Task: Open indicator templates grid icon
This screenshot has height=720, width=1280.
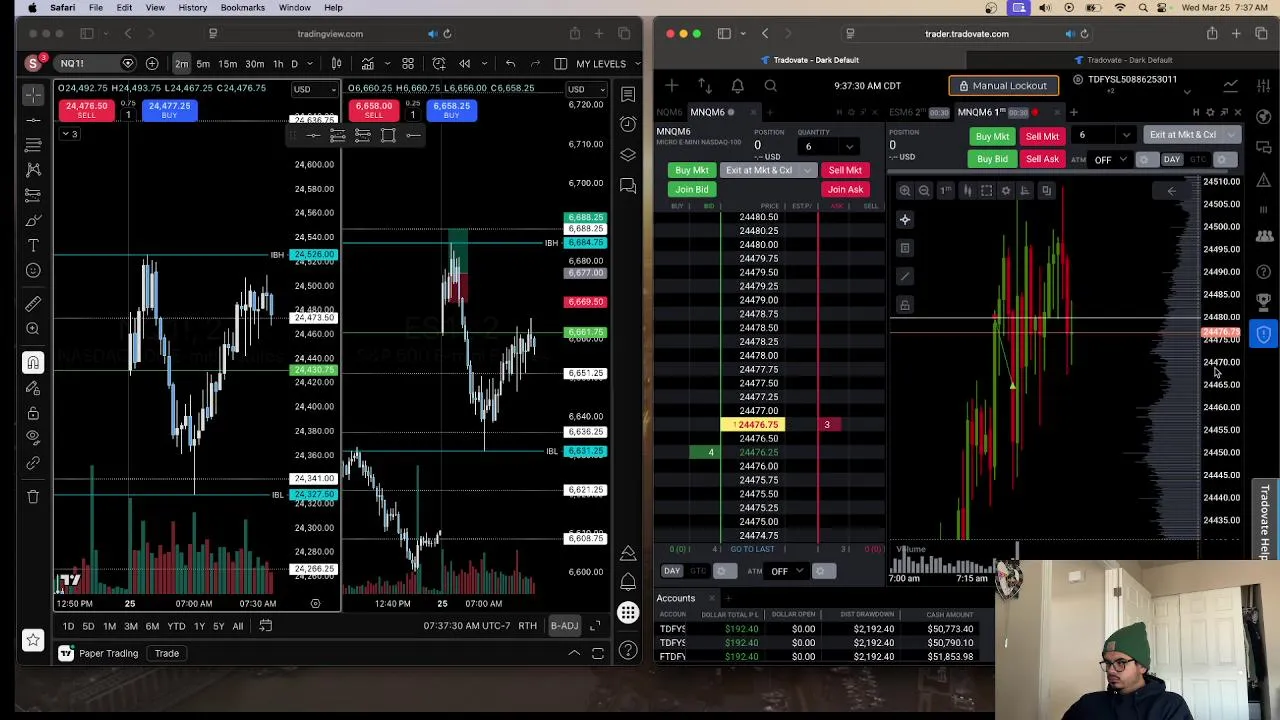Action: click(408, 64)
